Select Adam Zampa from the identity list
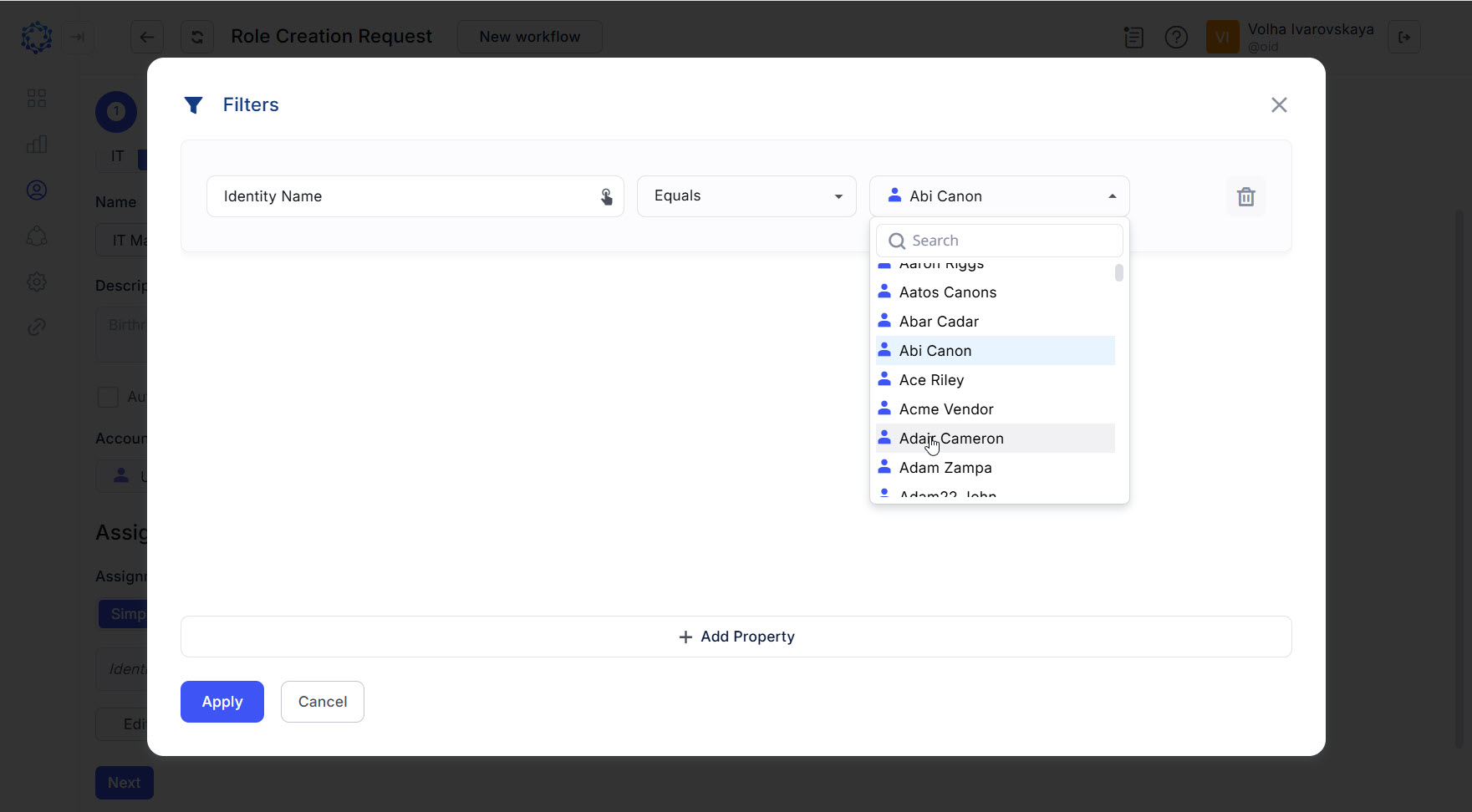Screen dimensions: 1472x812 coord(945,467)
